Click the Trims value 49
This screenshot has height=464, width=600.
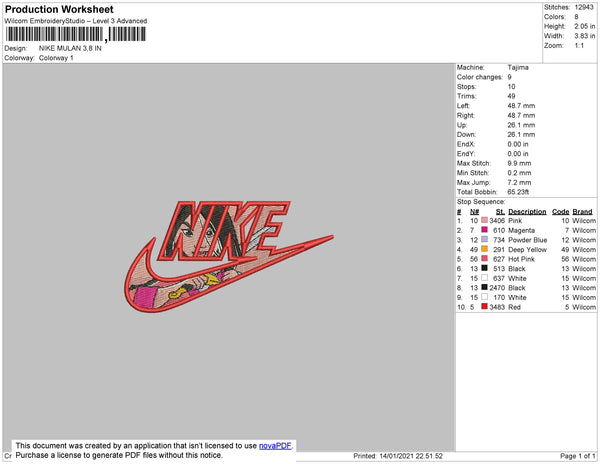pyautogui.click(x=511, y=96)
